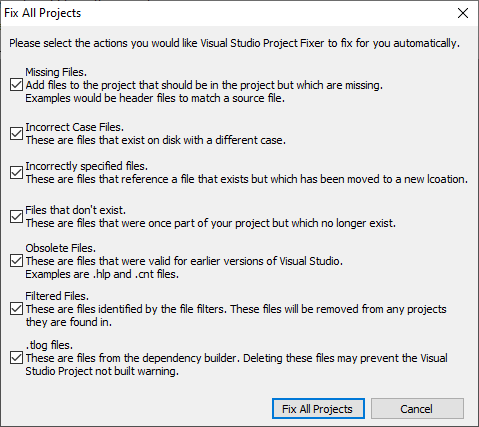Disable the .tlog files checkbox

16,358
